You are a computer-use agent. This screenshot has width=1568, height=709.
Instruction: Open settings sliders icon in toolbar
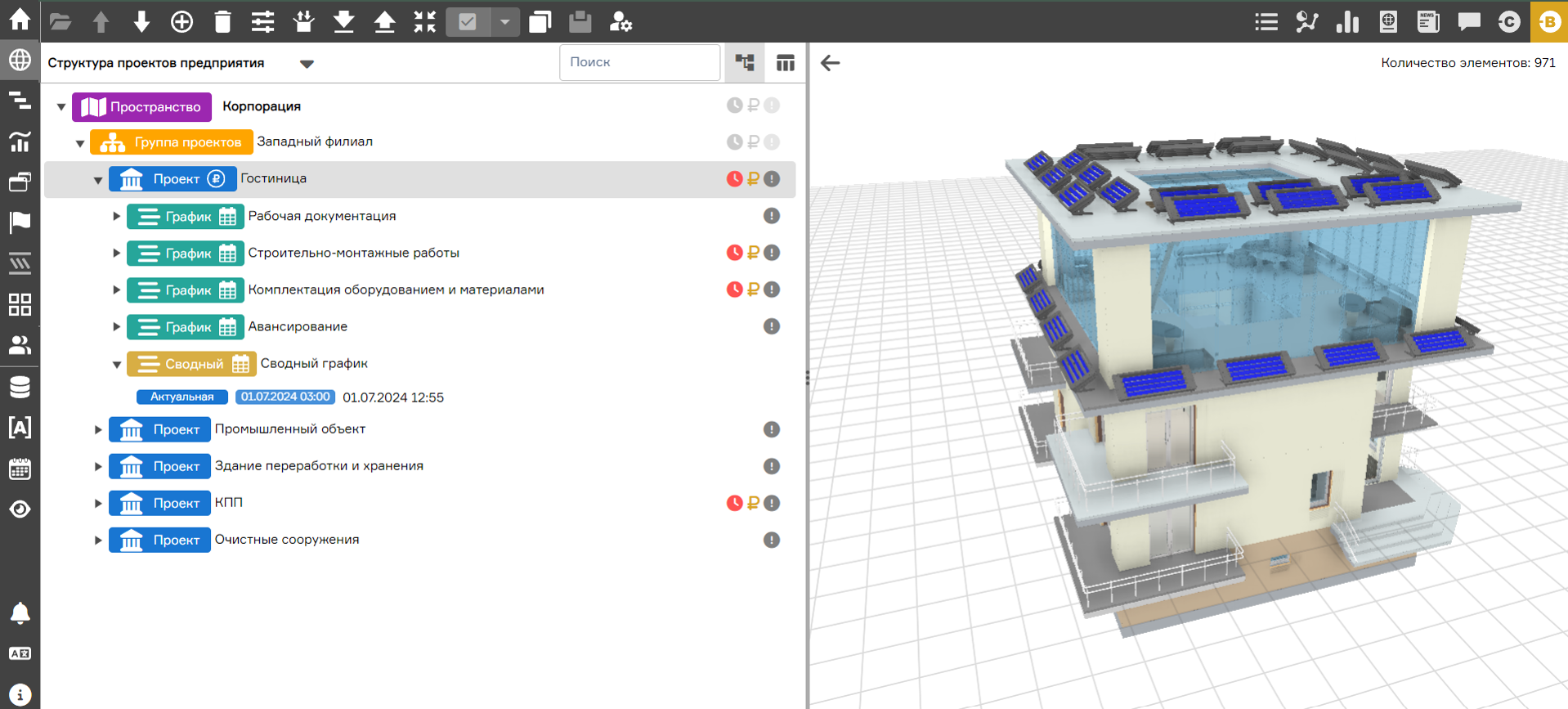(262, 21)
